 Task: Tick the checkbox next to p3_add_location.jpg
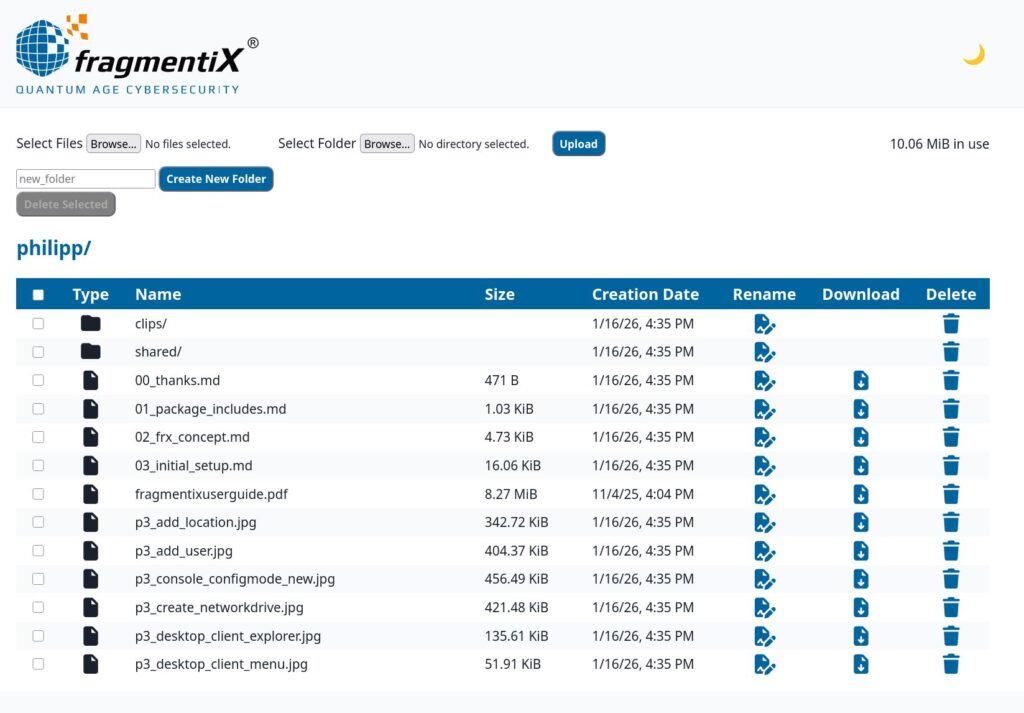(38, 522)
